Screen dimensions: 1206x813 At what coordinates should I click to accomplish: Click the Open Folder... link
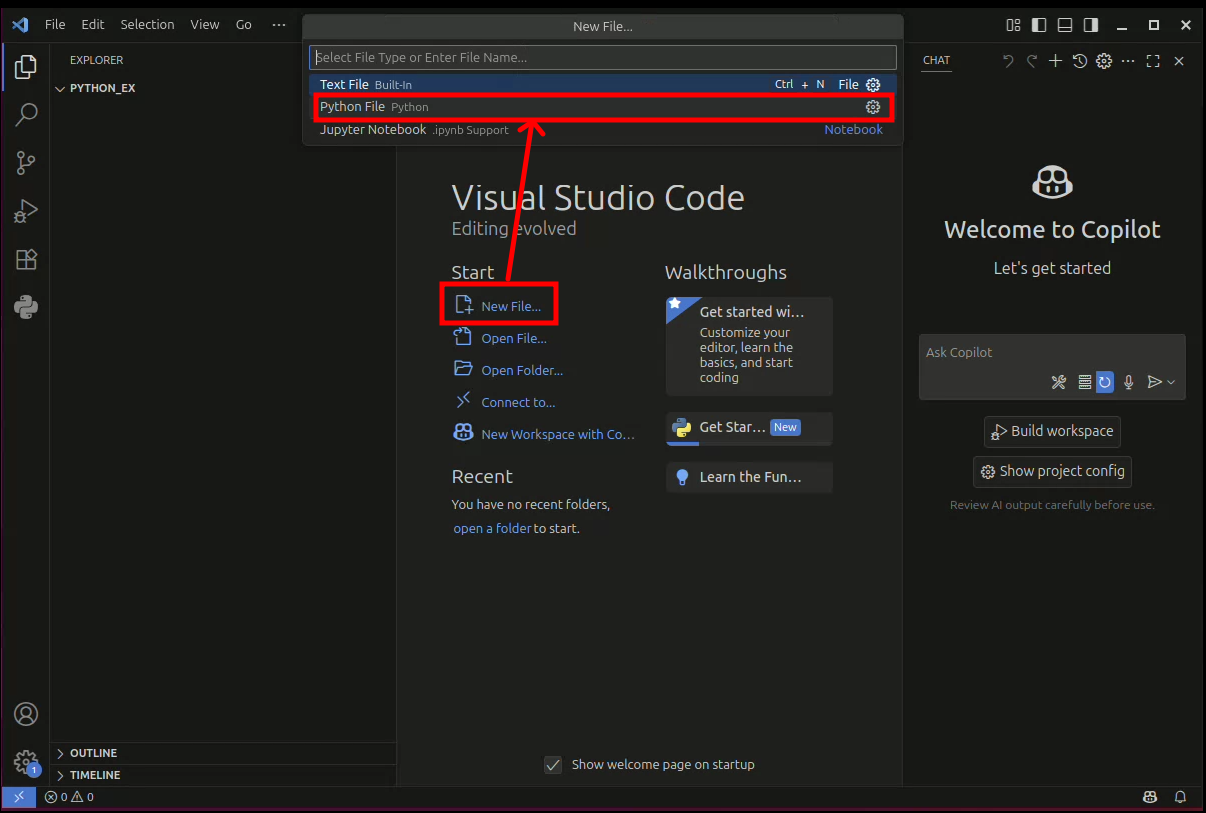pyautogui.click(x=508, y=370)
